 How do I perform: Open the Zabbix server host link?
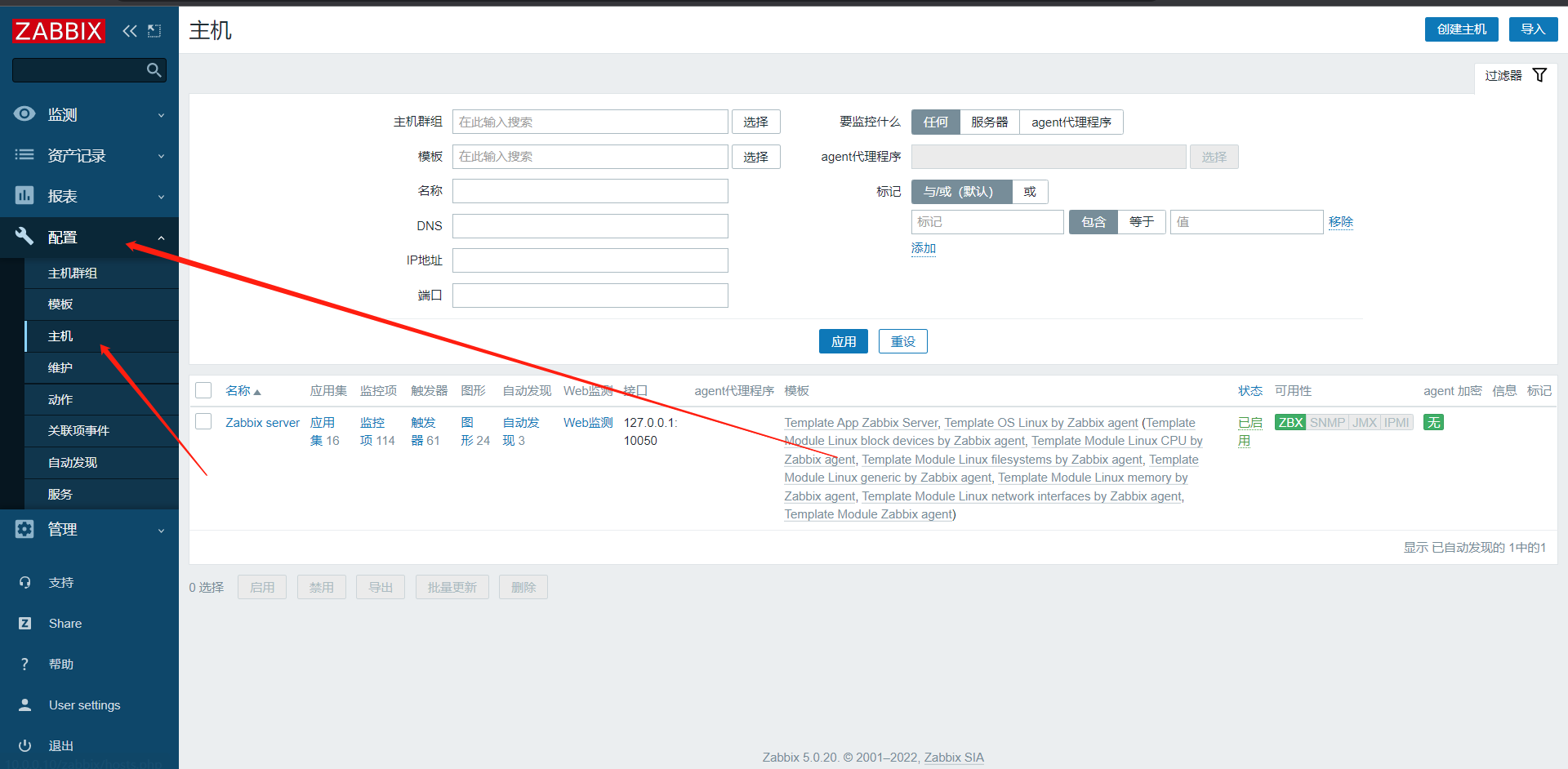point(263,423)
